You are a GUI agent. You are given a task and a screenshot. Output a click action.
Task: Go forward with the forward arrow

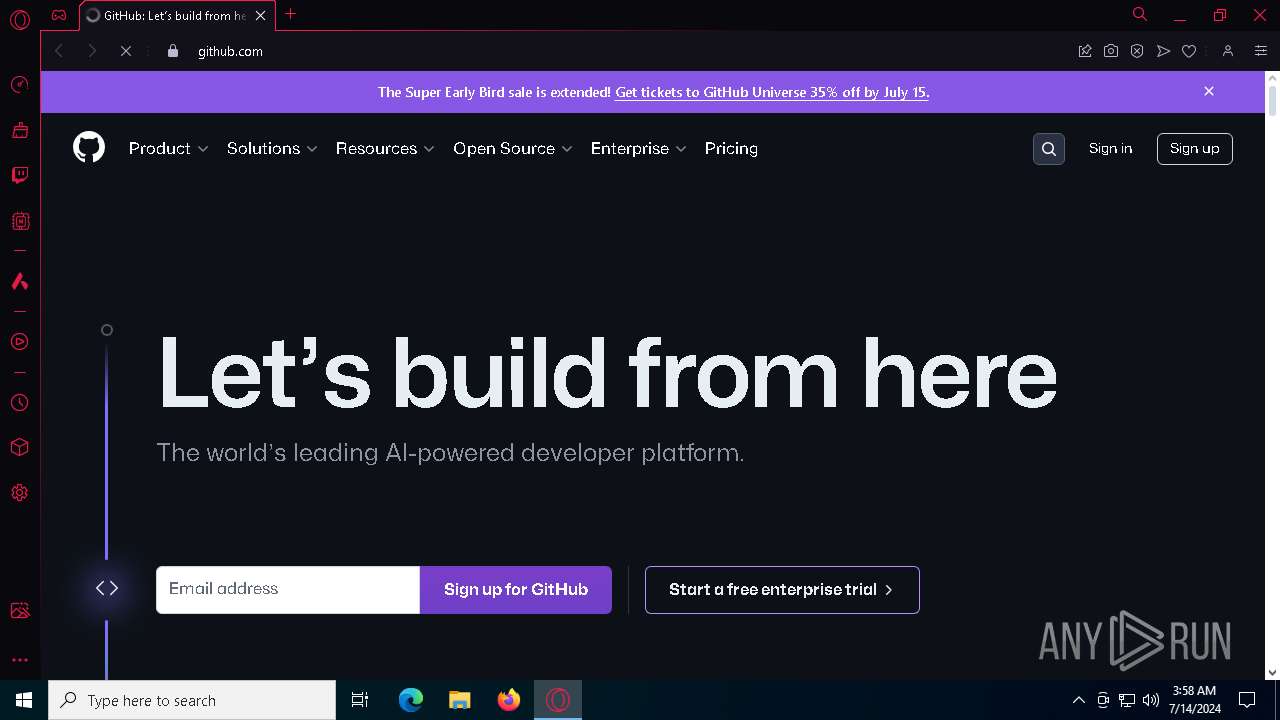[x=92, y=51]
